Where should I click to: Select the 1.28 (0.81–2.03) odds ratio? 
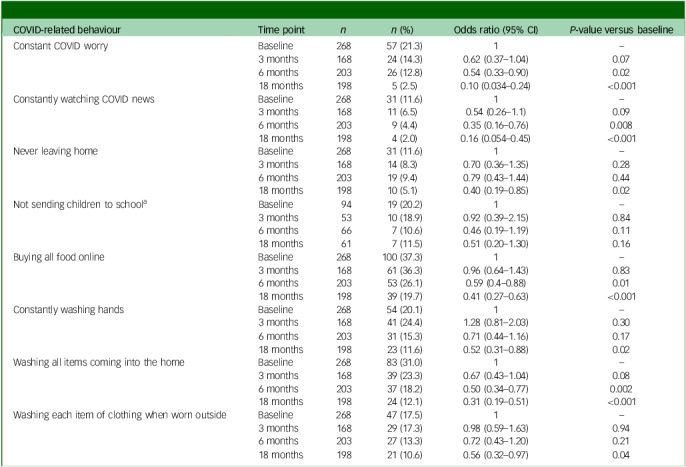coord(495,323)
